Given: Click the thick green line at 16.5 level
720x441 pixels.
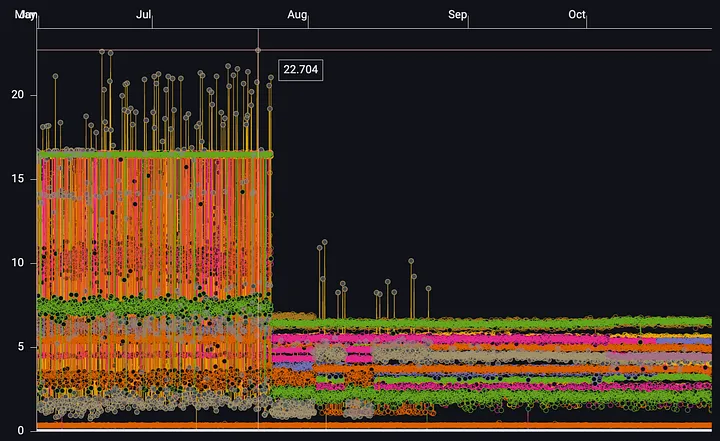Looking at the screenshot, I should (150, 154).
